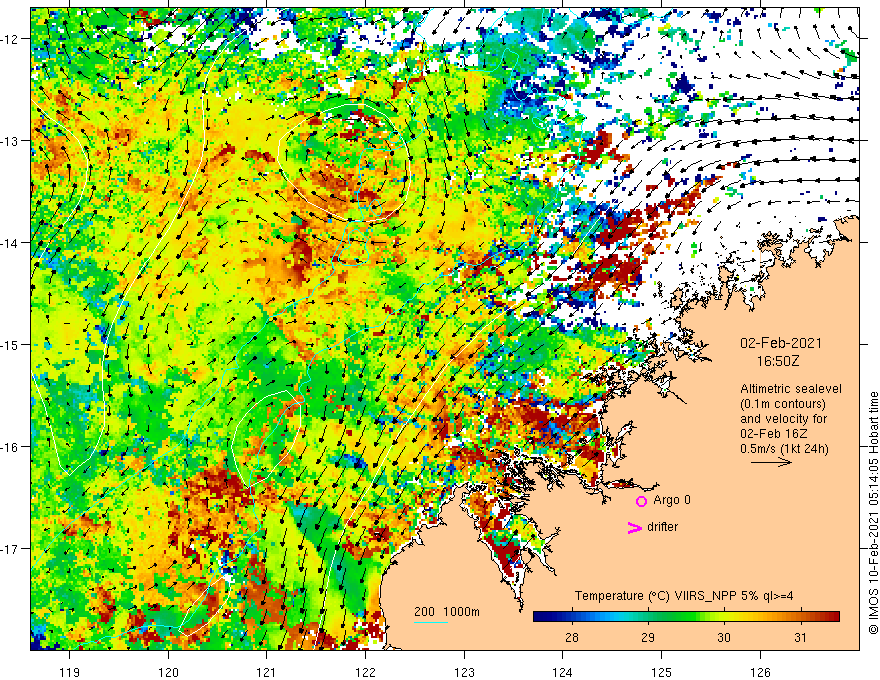Click the 'Argo 0' legend label
The height and width of the screenshot is (680, 880).
pyautogui.click(x=672, y=500)
